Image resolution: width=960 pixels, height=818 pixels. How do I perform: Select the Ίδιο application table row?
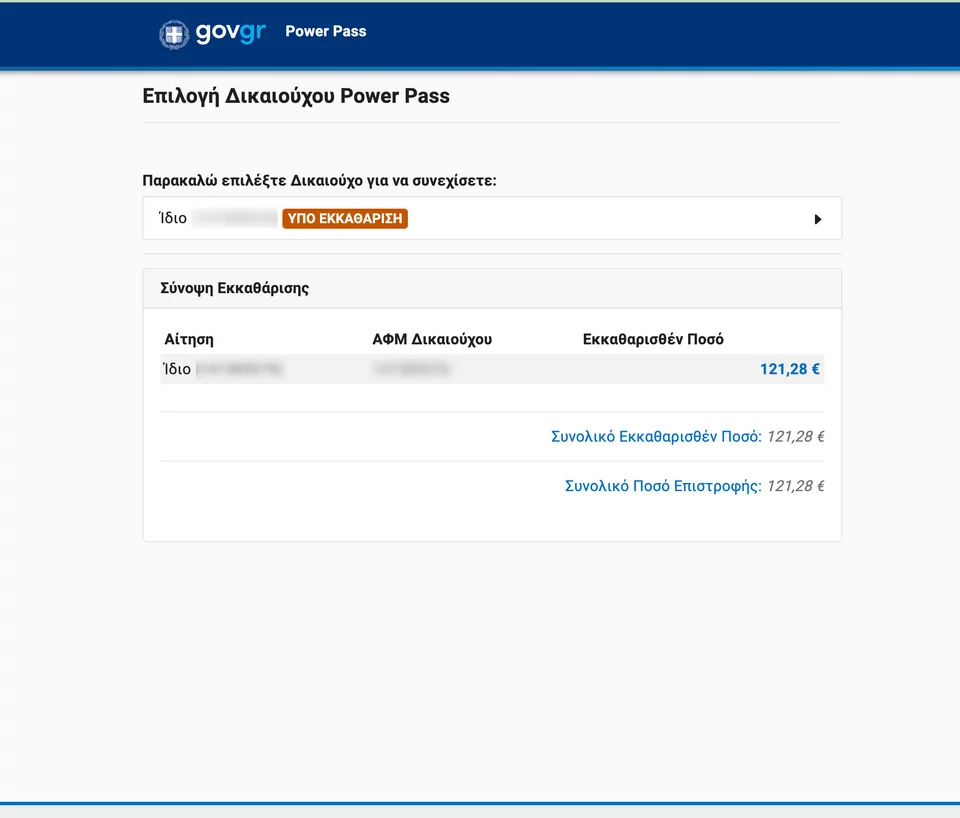(x=492, y=369)
